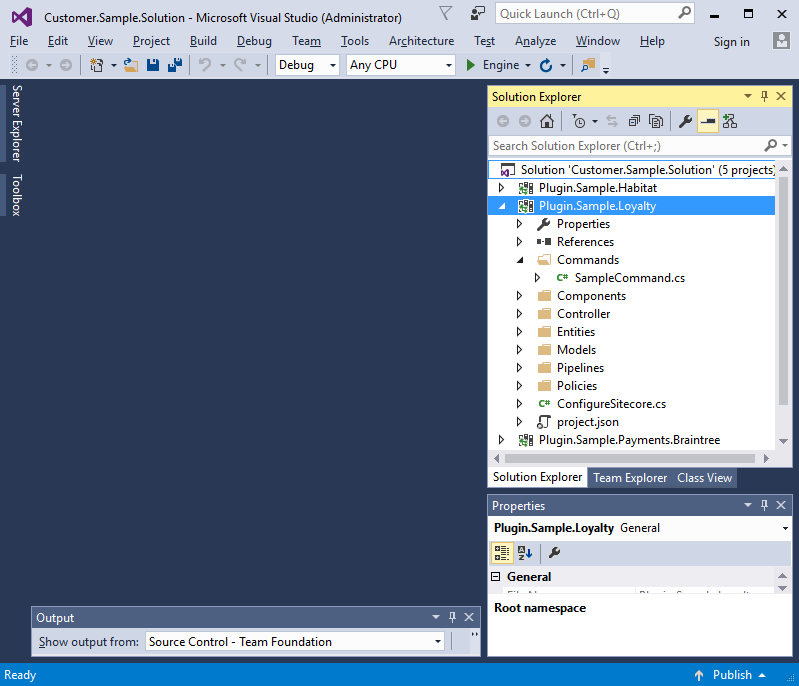Click the notifications filter flag icon
Viewport: 799px width, 686px height.
coord(445,13)
